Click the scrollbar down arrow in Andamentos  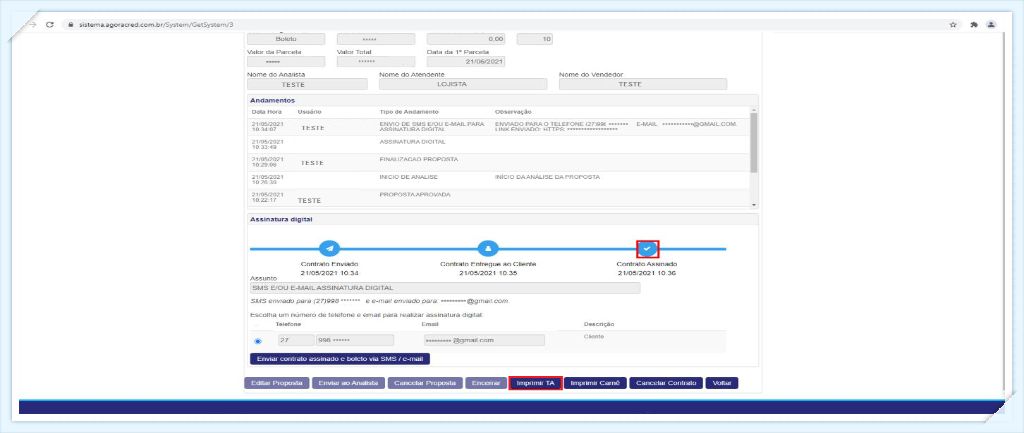754,204
